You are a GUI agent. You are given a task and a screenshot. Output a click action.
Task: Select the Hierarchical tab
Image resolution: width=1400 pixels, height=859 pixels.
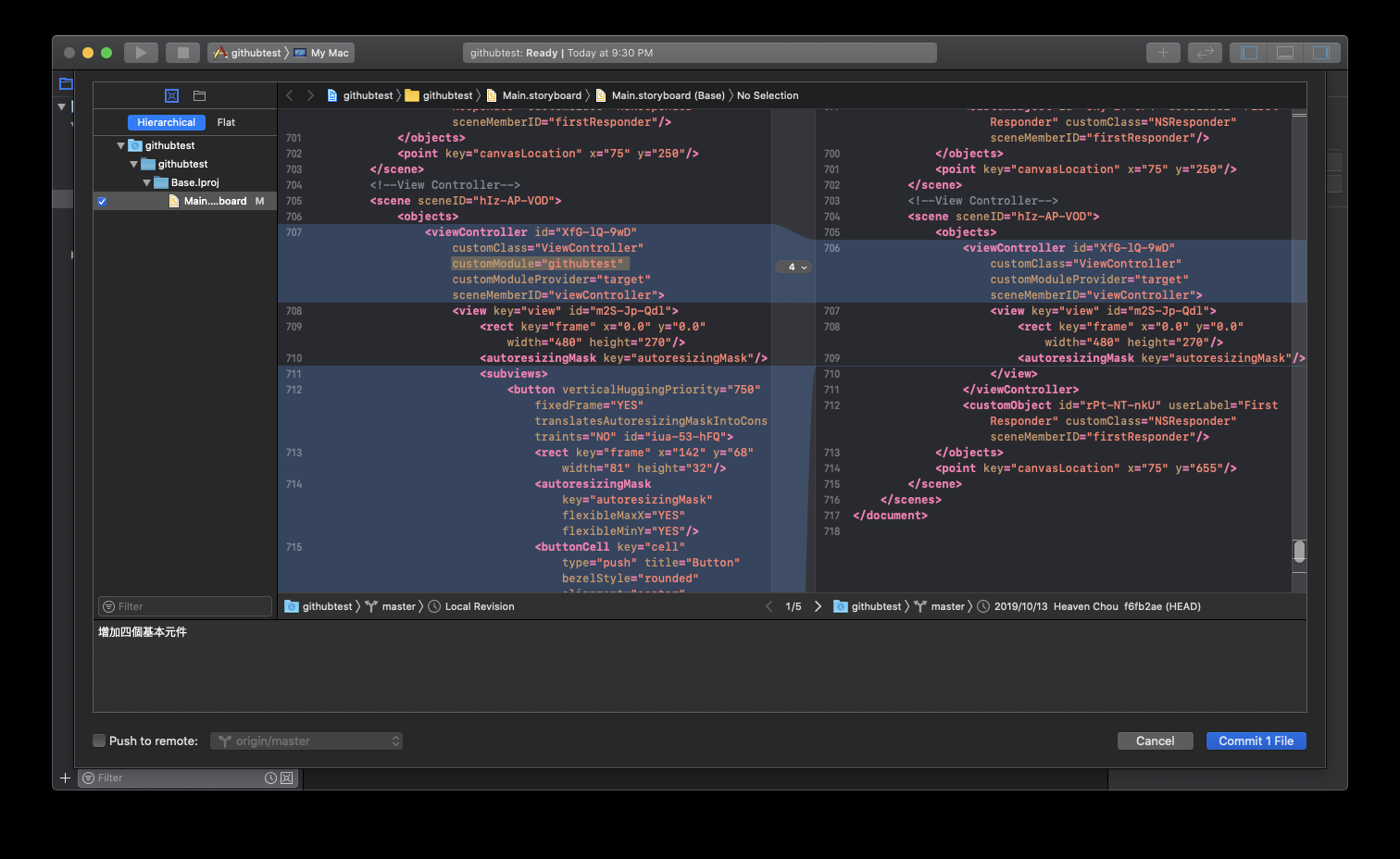(167, 122)
